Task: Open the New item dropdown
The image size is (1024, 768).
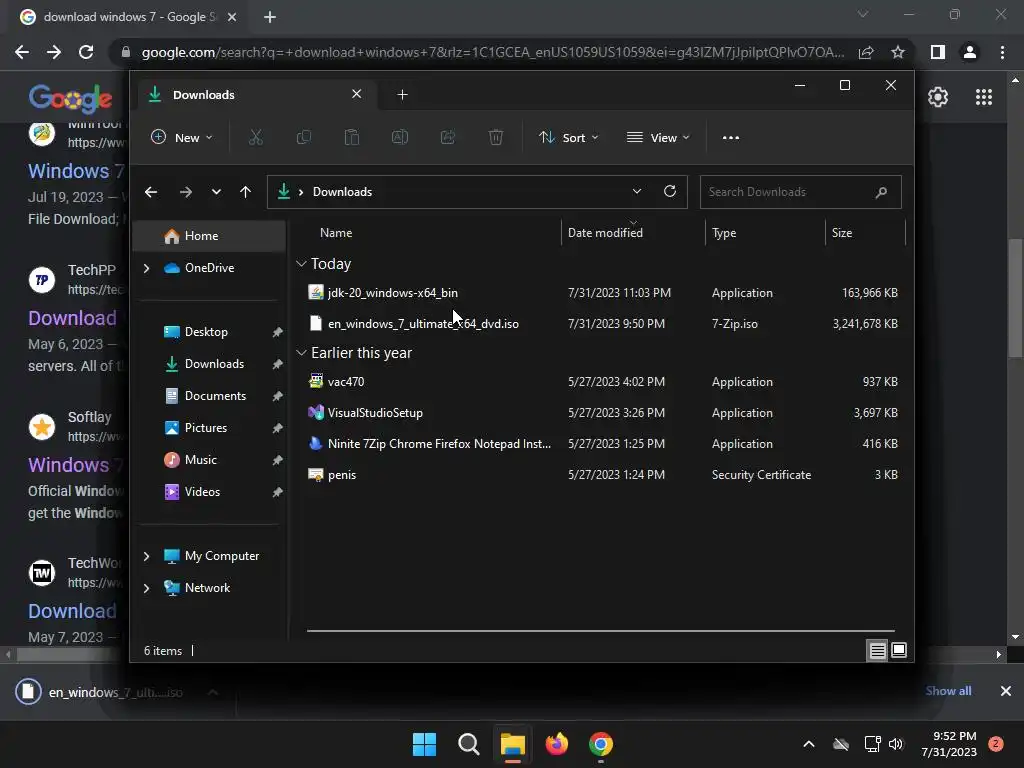Action: [x=182, y=138]
